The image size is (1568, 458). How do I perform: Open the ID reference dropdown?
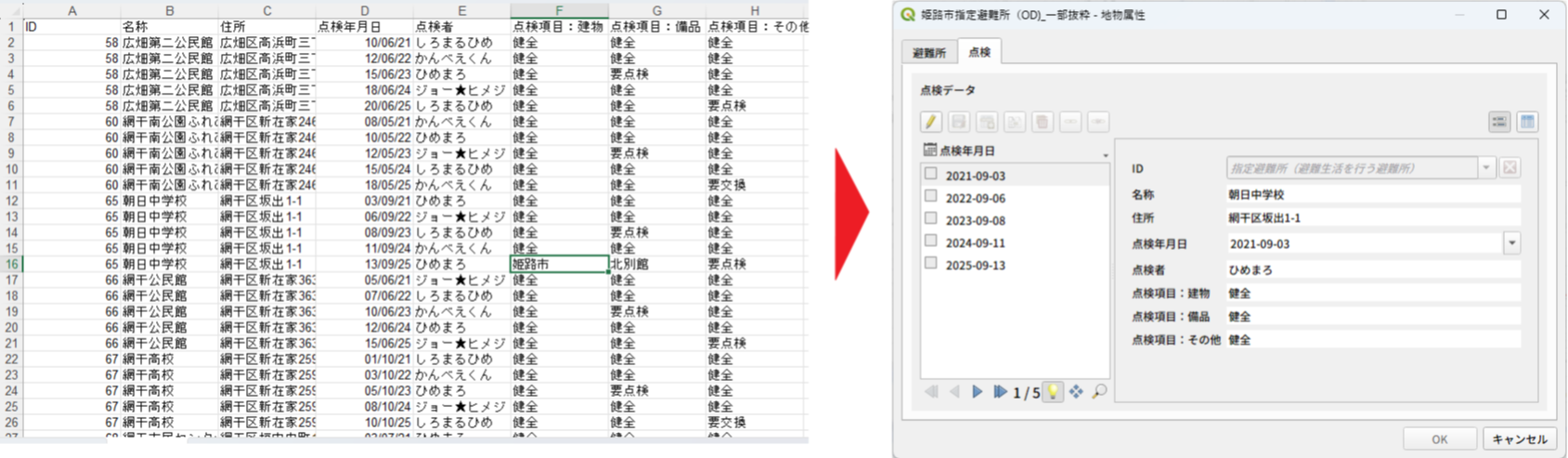click(1485, 168)
